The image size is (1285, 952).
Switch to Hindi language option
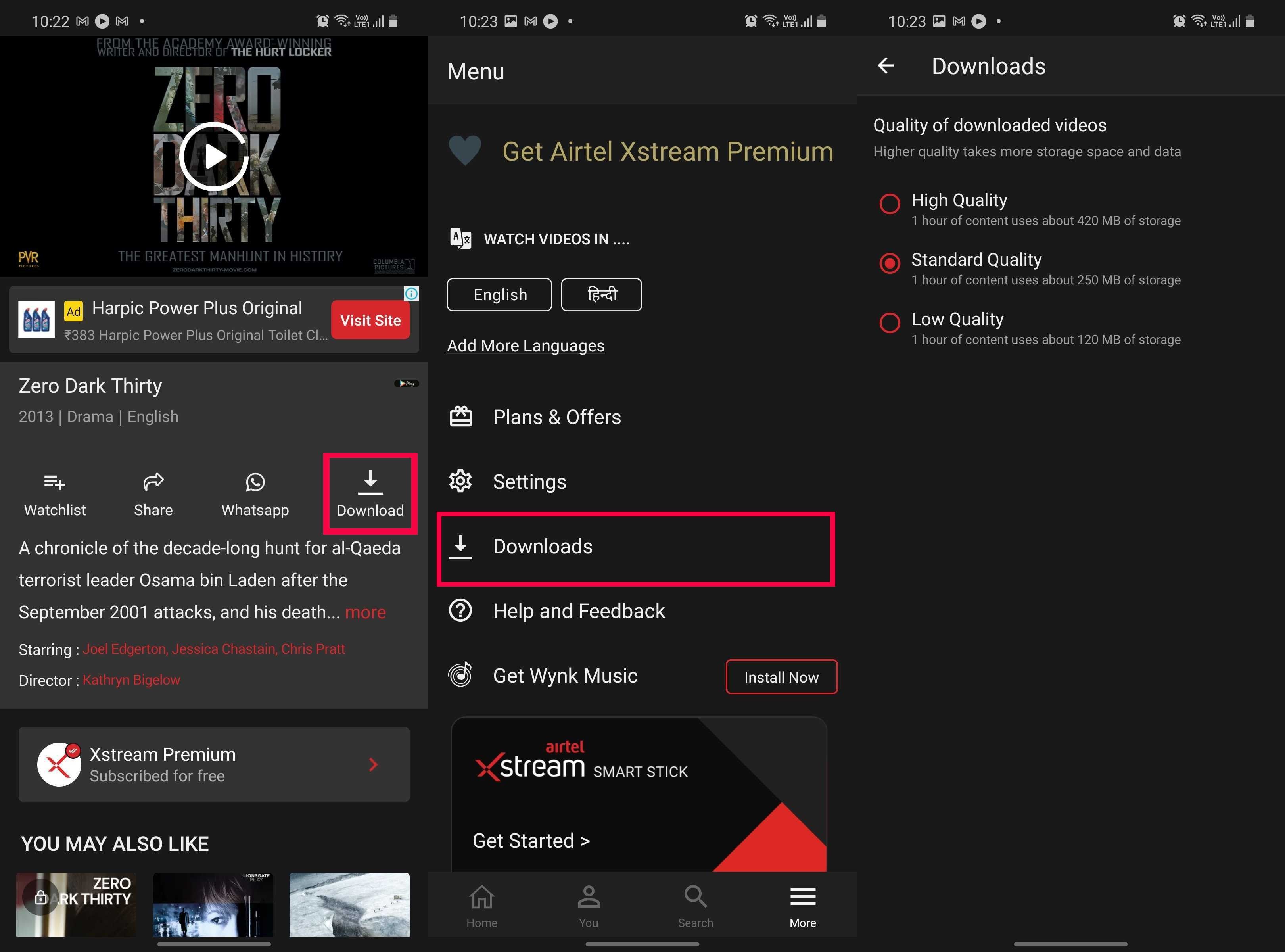point(601,293)
